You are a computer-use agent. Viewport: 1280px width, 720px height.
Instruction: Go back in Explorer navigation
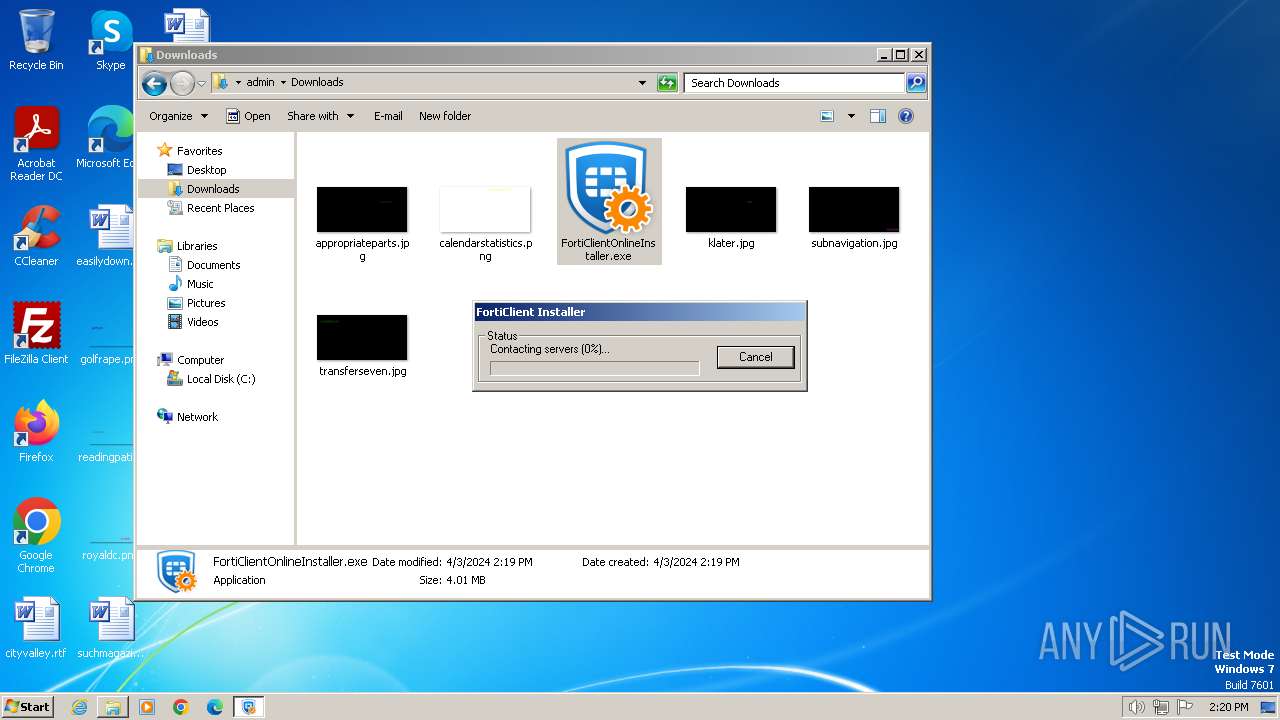pos(154,83)
